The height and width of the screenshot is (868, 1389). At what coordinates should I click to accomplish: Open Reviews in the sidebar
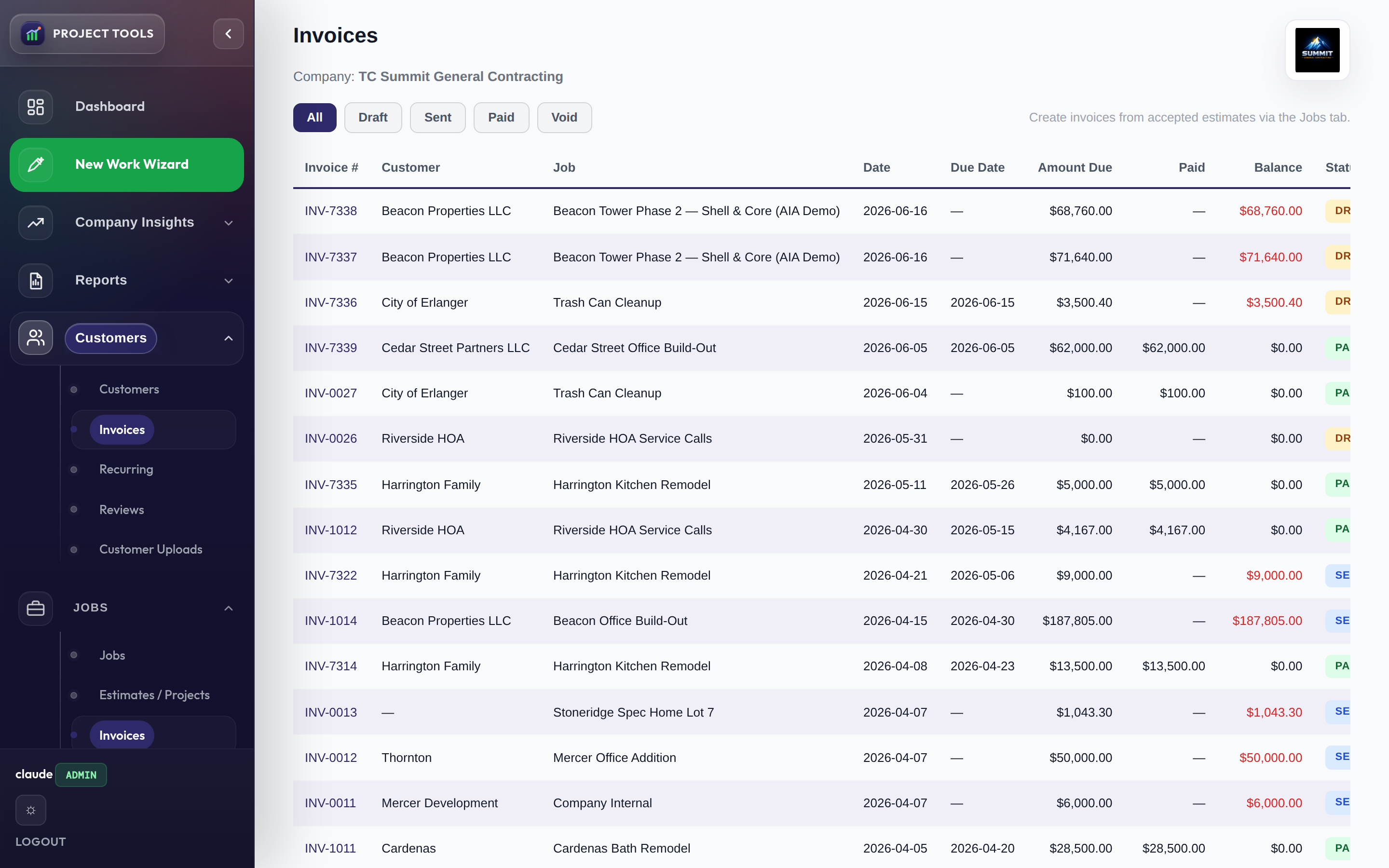click(122, 509)
